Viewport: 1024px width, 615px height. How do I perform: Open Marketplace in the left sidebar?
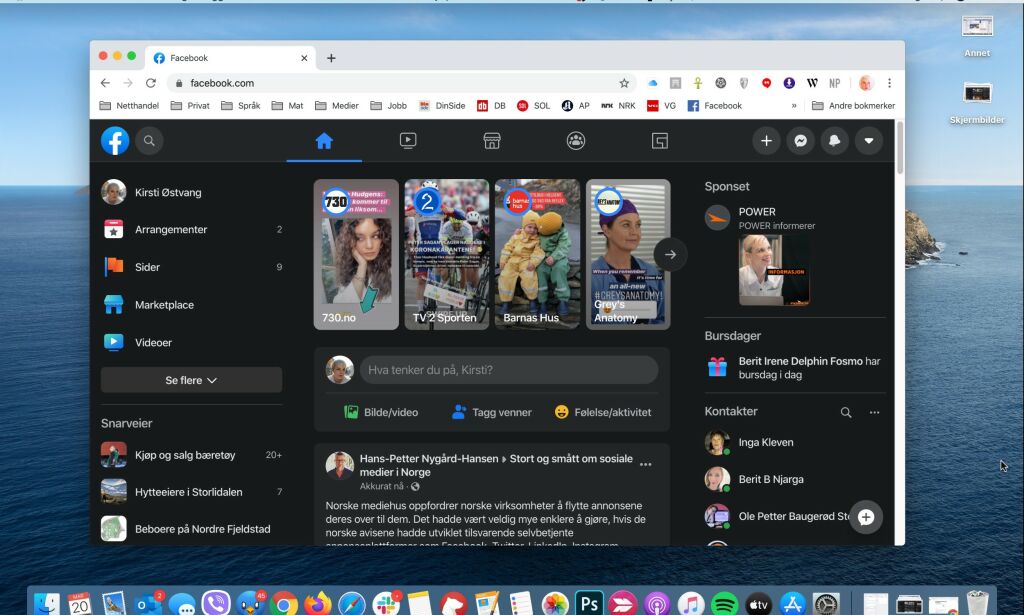click(191, 304)
